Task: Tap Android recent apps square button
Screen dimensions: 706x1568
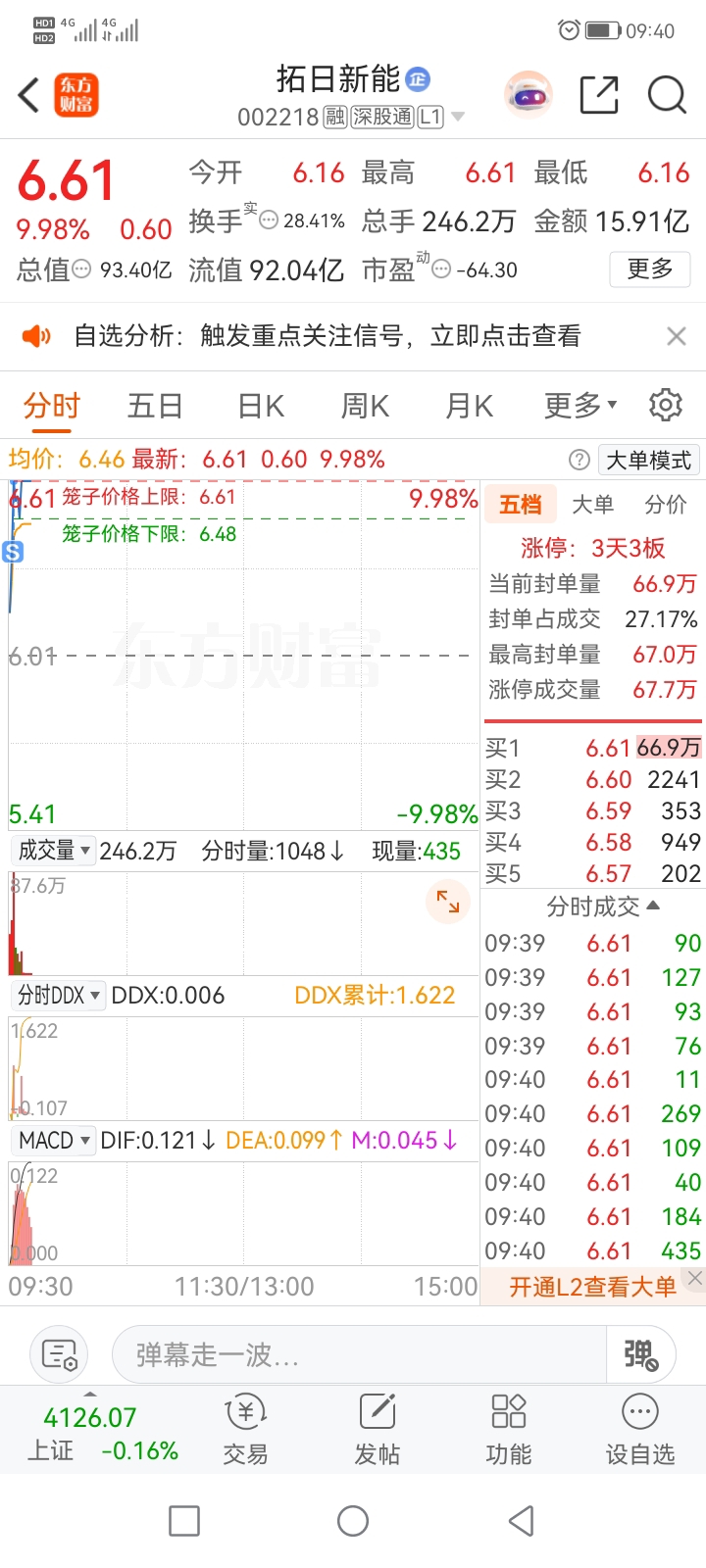Action: (x=184, y=1521)
